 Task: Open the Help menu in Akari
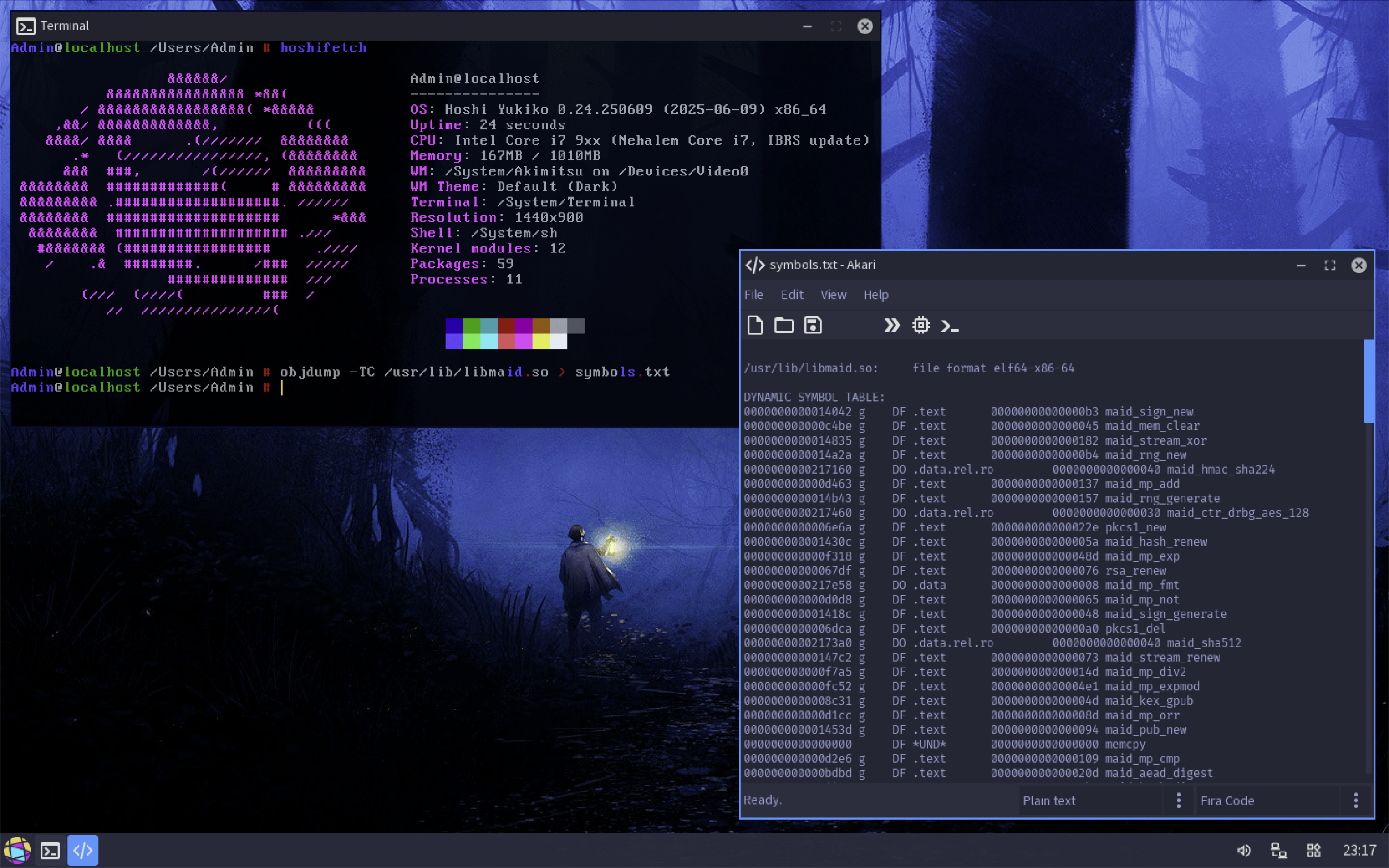875,294
